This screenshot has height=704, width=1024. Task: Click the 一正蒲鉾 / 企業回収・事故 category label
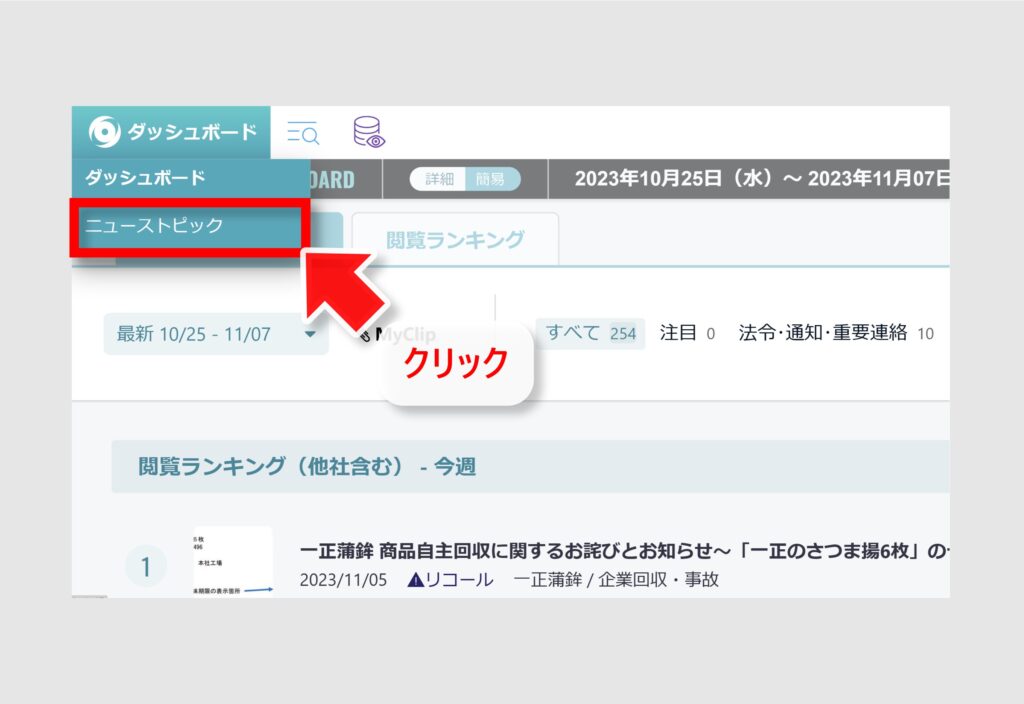[x=615, y=580]
